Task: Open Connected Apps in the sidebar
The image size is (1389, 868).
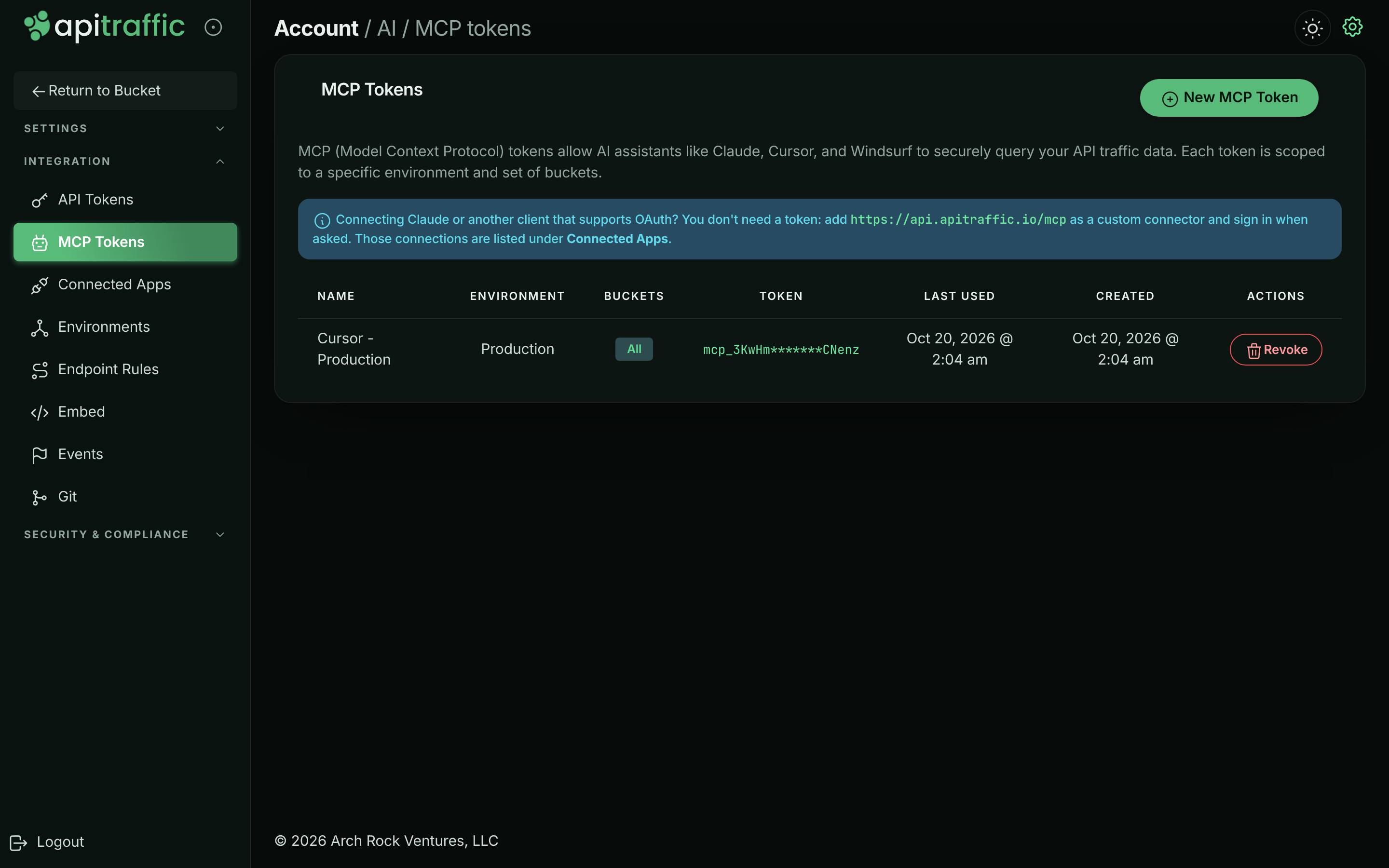Action: [125, 285]
